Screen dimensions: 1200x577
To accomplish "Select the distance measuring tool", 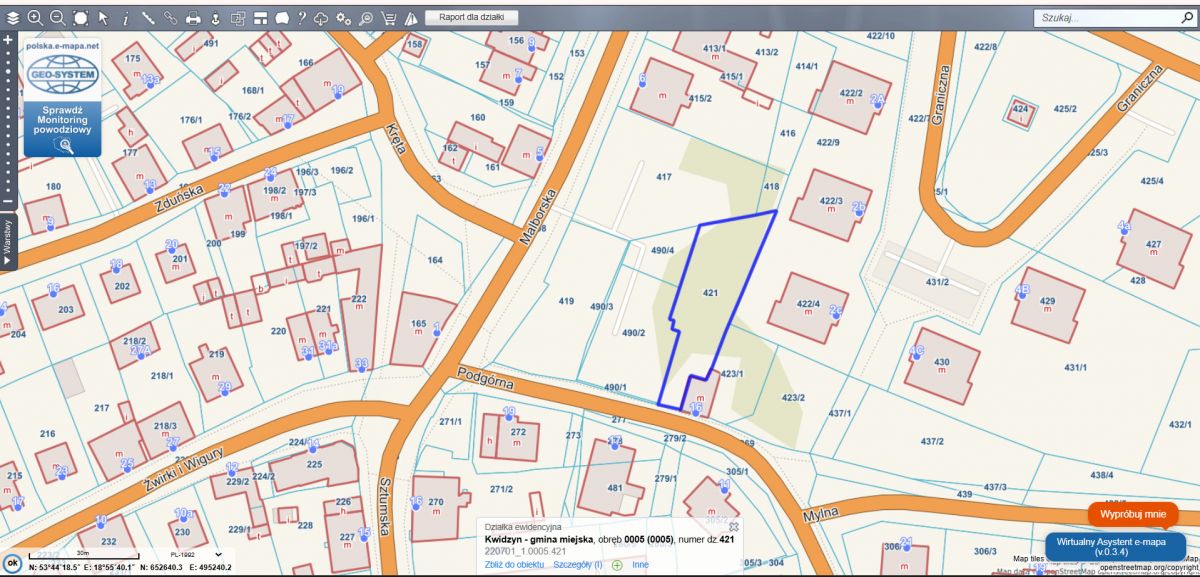I will (148, 18).
